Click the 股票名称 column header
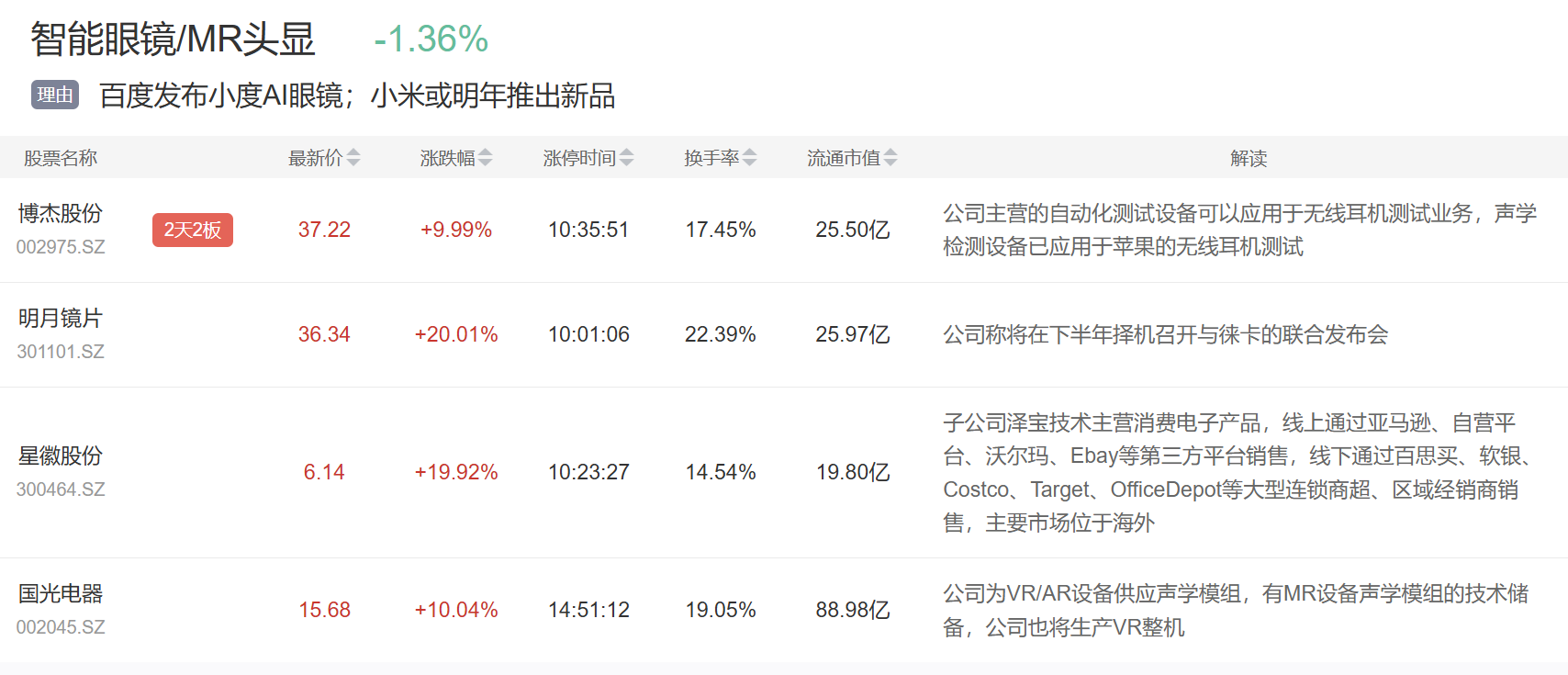Viewport: 1568px width, 675px height. 61,158
